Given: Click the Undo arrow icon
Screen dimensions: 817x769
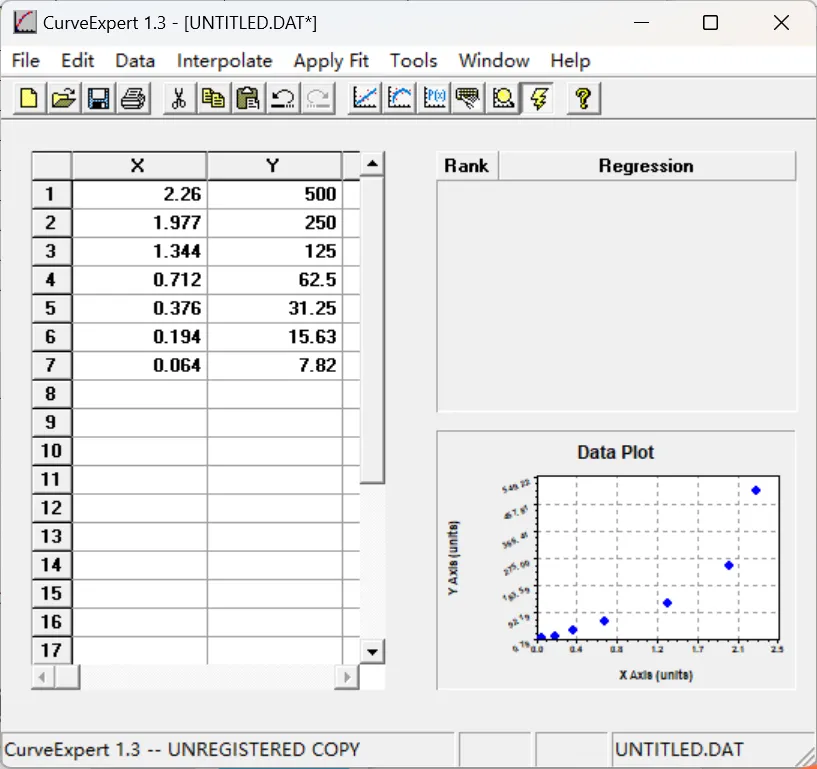Looking at the screenshot, I should point(282,98).
